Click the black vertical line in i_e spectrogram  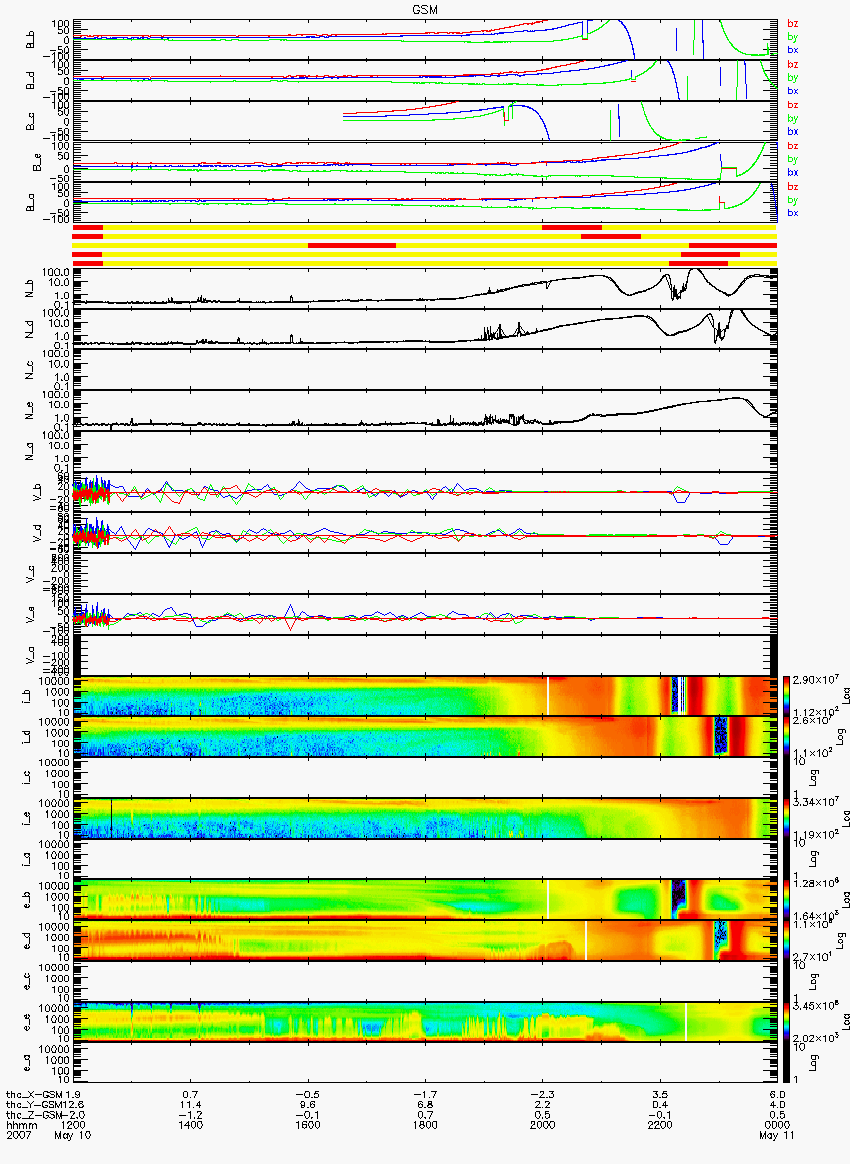pos(111,818)
